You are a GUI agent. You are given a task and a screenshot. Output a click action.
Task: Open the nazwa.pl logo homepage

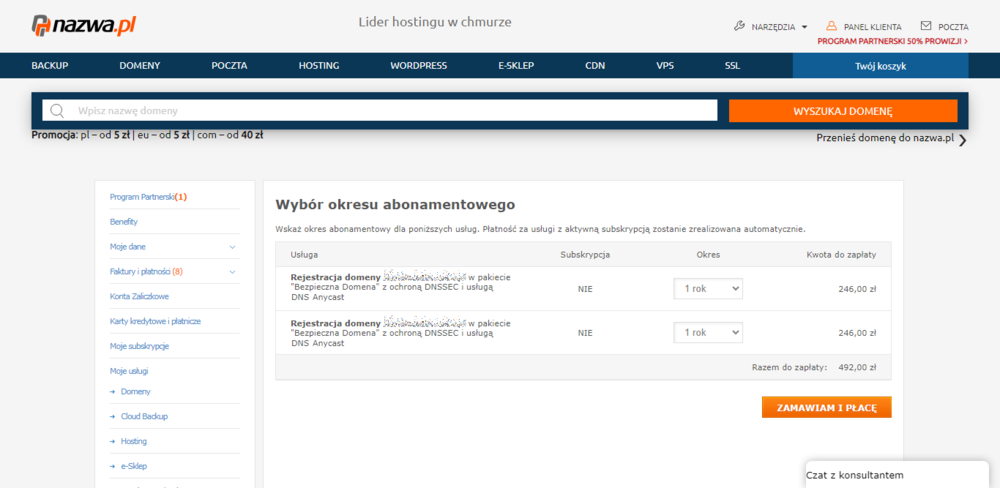point(84,26)
